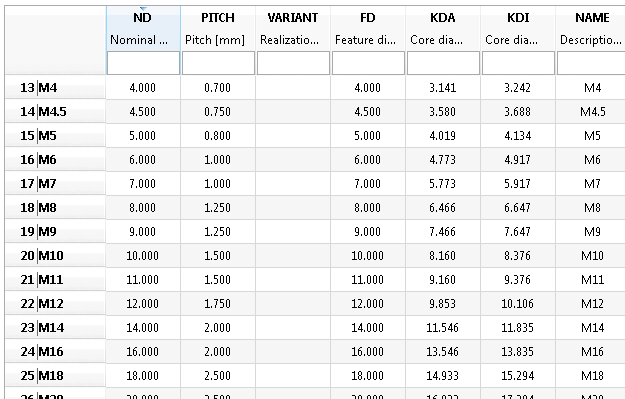The height and width of the screenshot is (399, 625).
Task: Click KDI cell 5.917
Action: [x=518, y=183]
